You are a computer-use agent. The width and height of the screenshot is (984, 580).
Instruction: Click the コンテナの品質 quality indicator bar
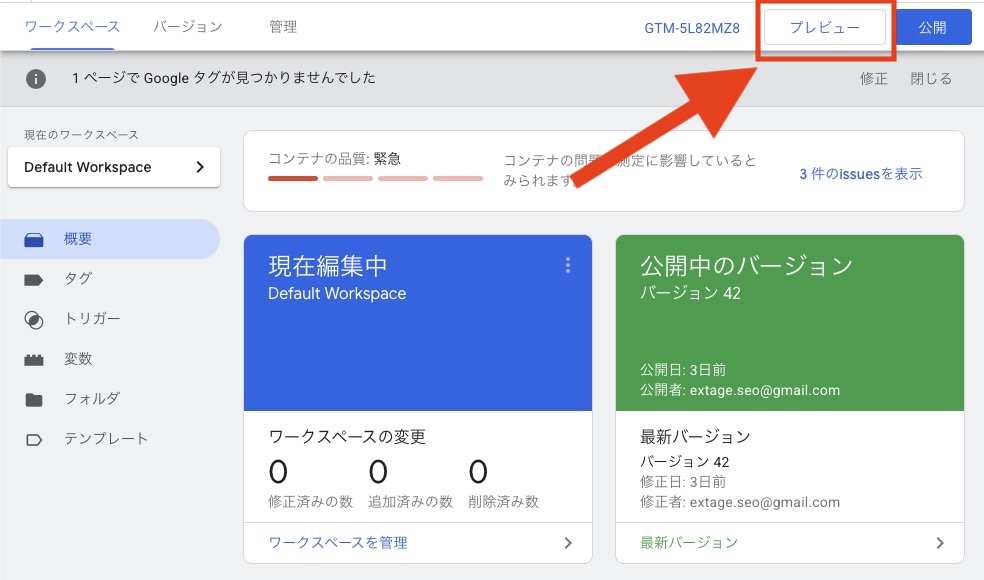click(375, 179)
